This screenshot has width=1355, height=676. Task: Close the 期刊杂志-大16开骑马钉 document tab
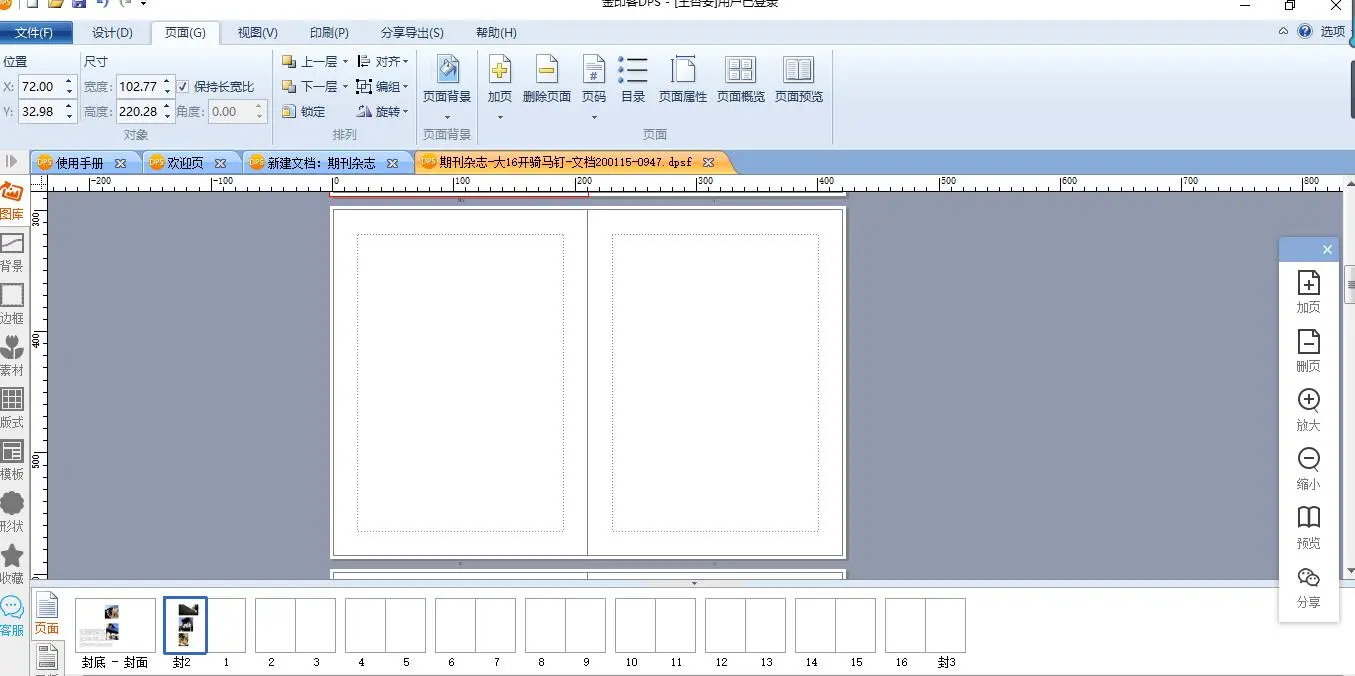pos(708,162)
